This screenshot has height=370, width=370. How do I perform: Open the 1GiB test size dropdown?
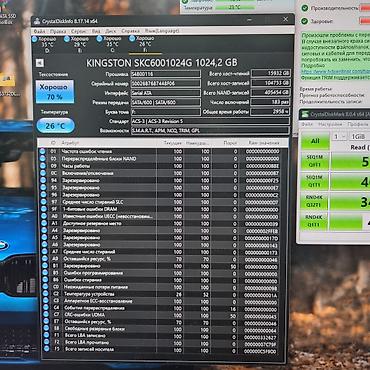tap(359, 137)
